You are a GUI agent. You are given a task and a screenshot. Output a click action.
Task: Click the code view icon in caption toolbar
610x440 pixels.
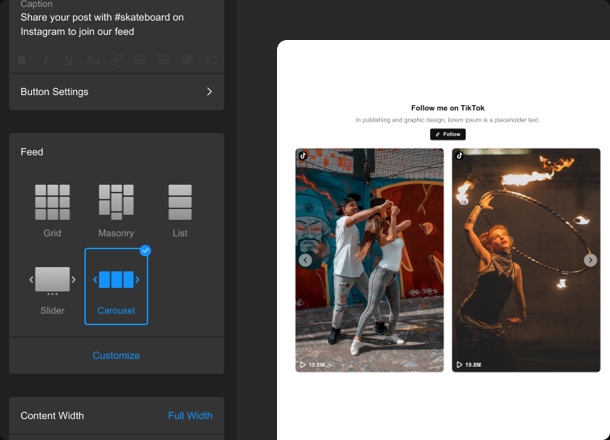[x=211, y=61]
